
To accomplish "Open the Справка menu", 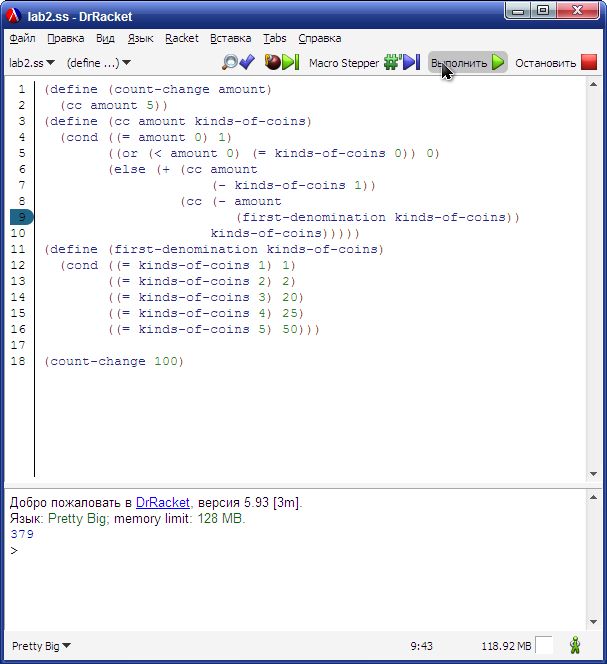I will tap(319, 38).
